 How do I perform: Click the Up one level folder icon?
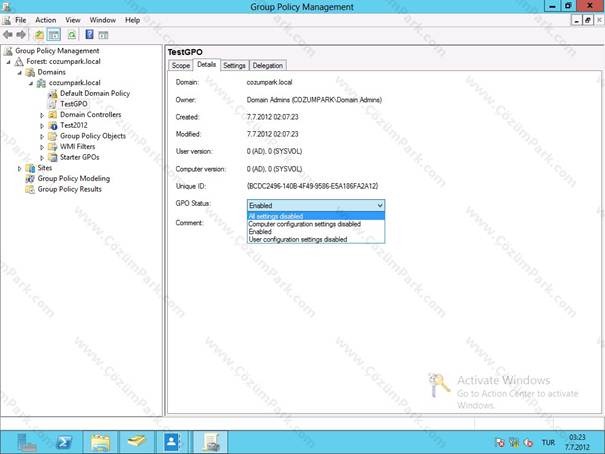(x=39, y=35)
